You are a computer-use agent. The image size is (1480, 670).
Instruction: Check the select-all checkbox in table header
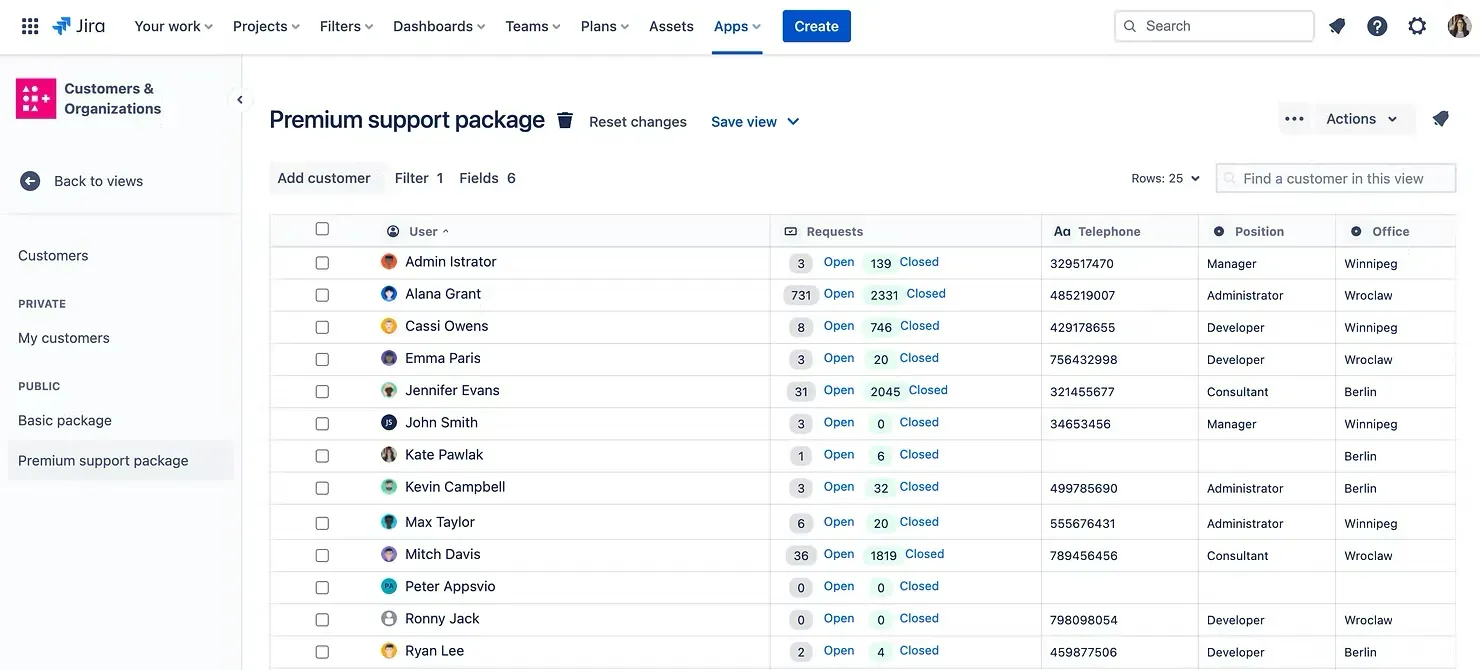(x=322, y=228)
